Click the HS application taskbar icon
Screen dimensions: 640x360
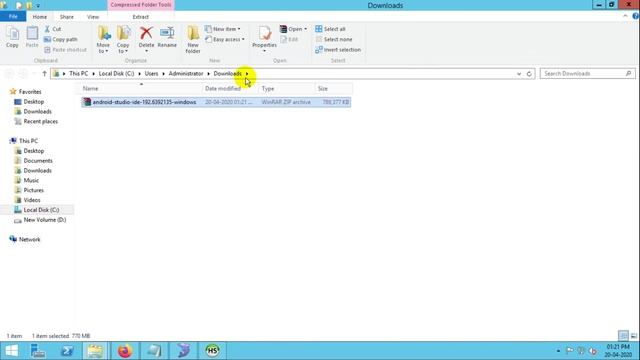click(212, 351)
